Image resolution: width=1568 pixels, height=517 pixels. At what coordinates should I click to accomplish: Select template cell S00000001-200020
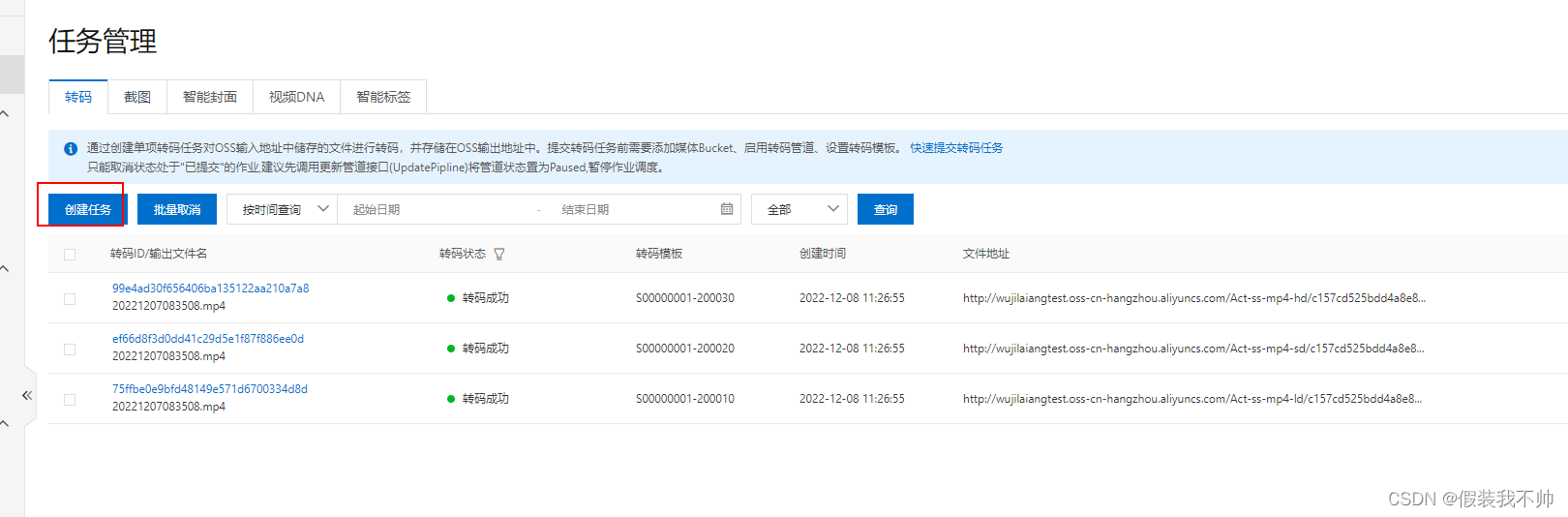click(x=685, y=349)
